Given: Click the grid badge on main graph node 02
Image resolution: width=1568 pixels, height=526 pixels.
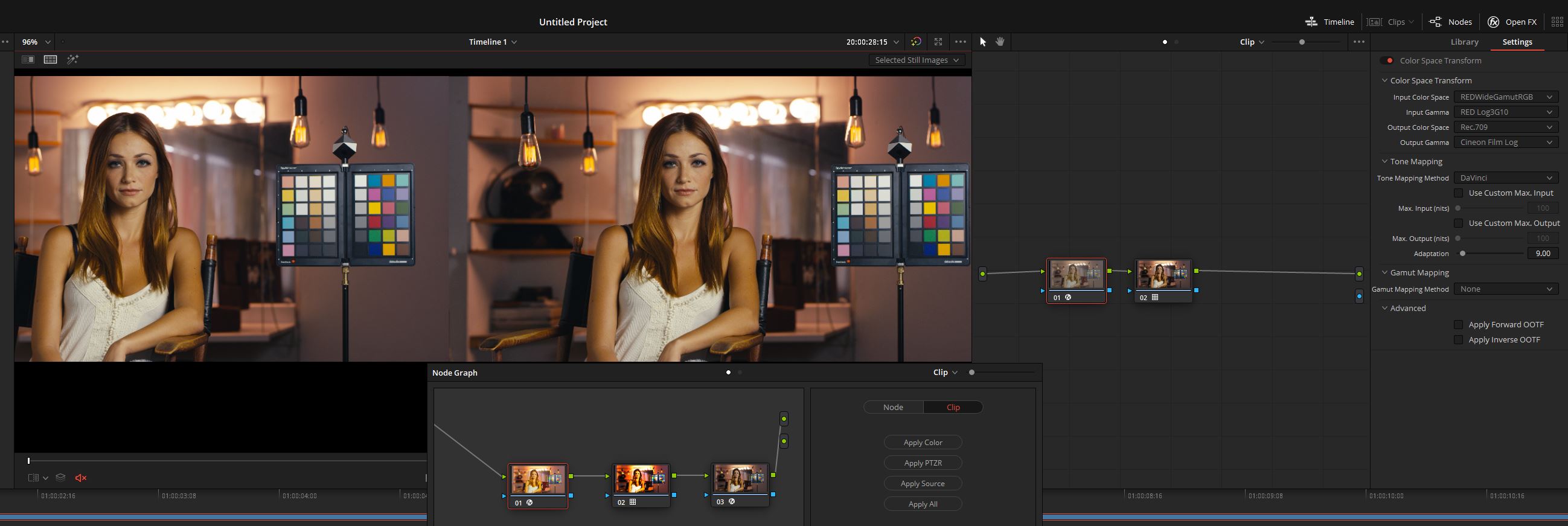Looking at the screenshot, I should pyautogui.click(x=1154, y=298).
